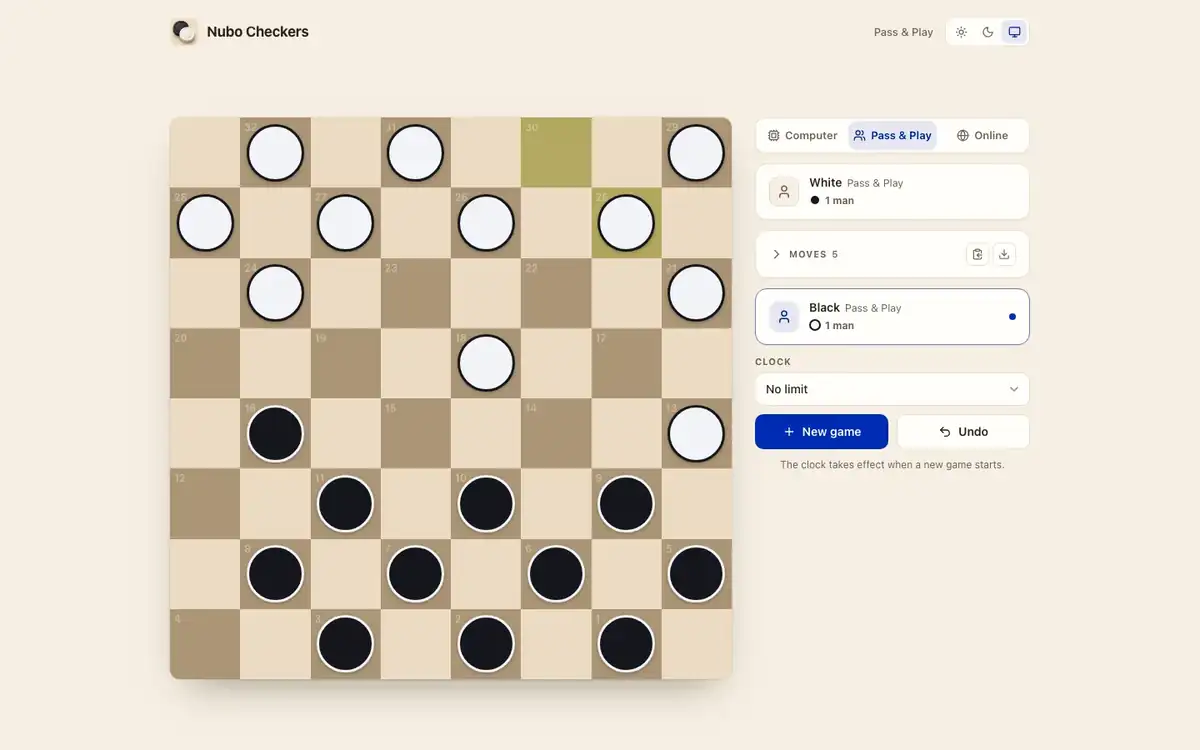1200x750 pixels.
Task: Switch to light theme sun icon
Action: coord(961,32)
